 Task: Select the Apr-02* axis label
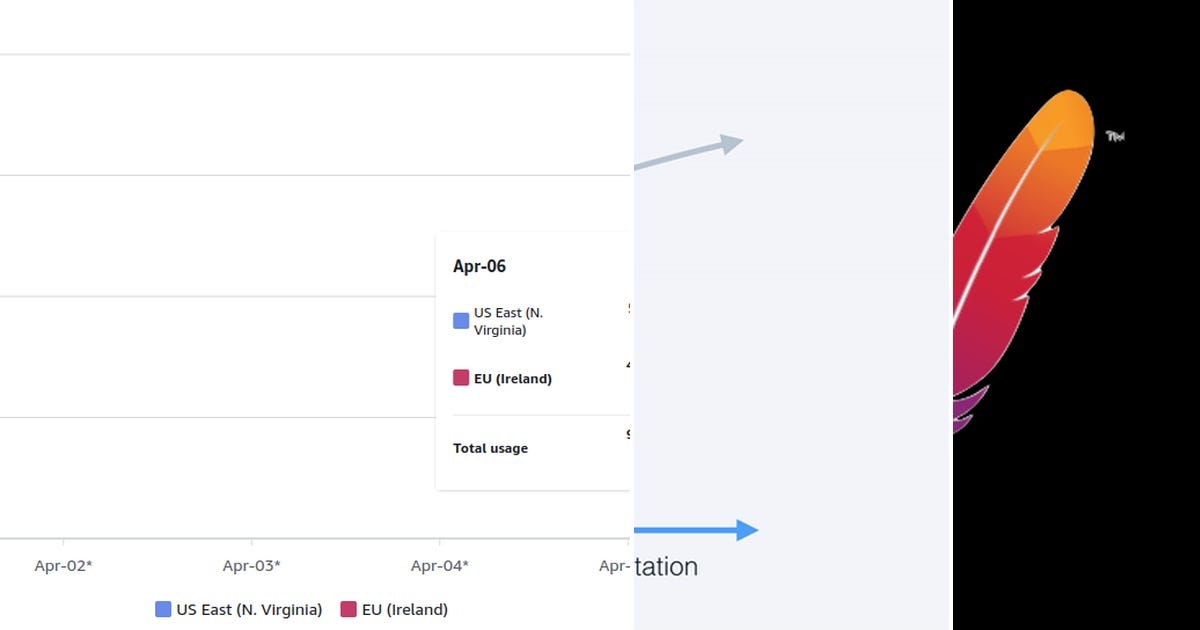point(63,566)
